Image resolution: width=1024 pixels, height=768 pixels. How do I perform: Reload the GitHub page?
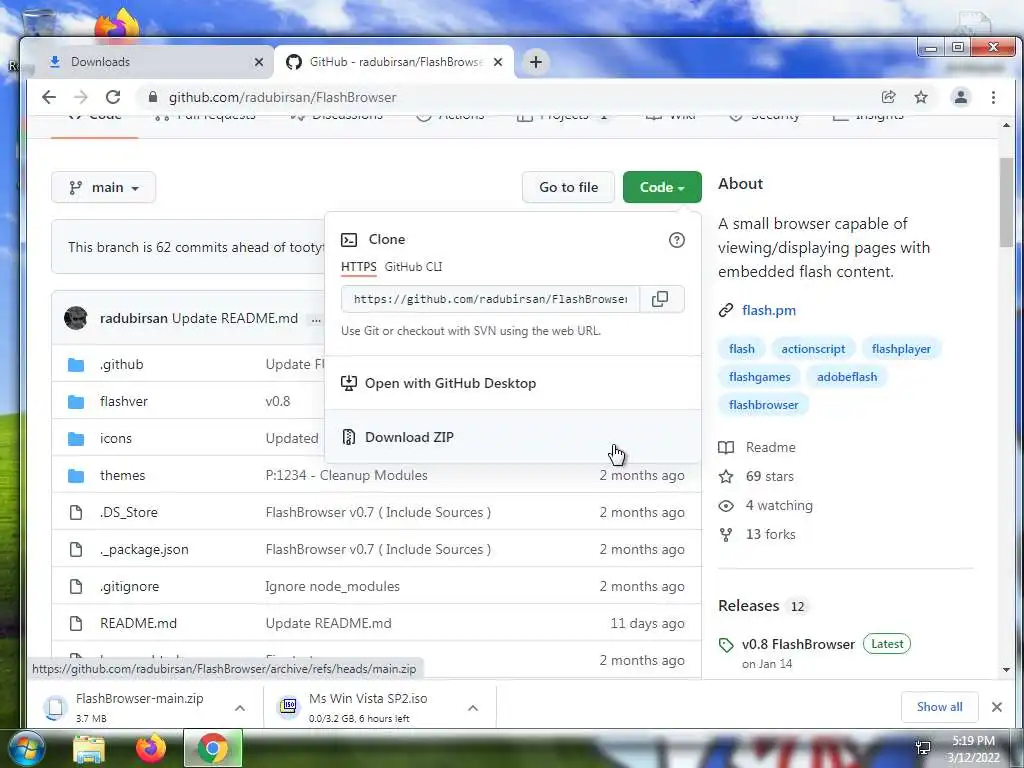[113, 97]
